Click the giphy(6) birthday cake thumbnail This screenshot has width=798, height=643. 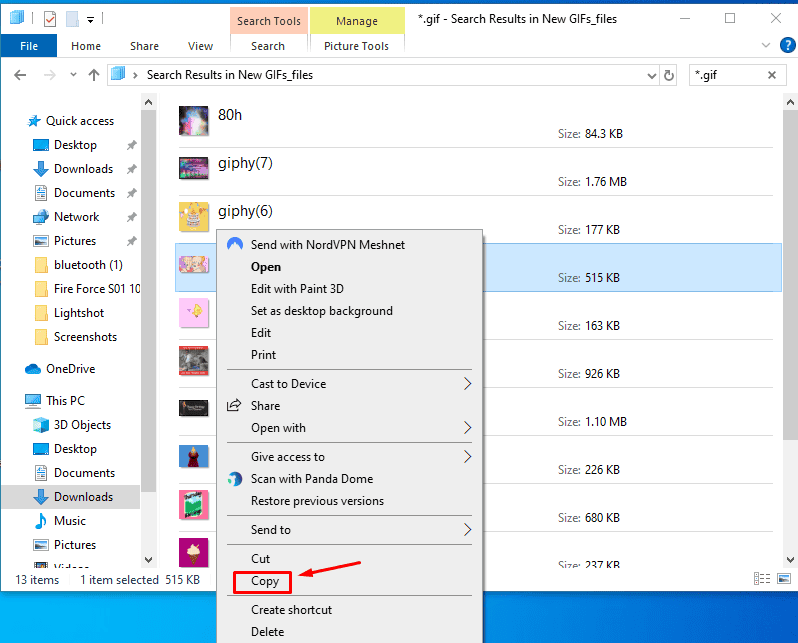pyautogui.click(x=193, y=216)
